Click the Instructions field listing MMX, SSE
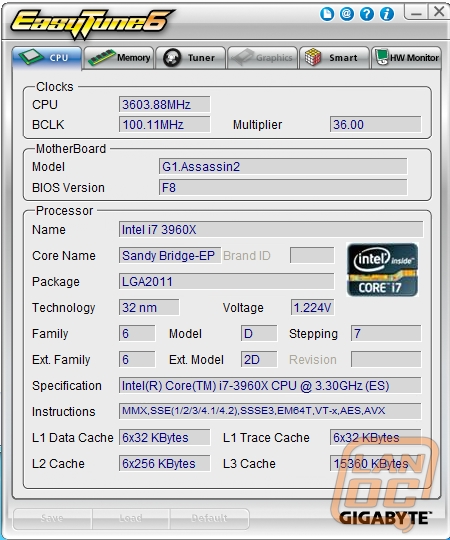The height and width of the screenshot is (540, 450). click(x=270, y=411)
